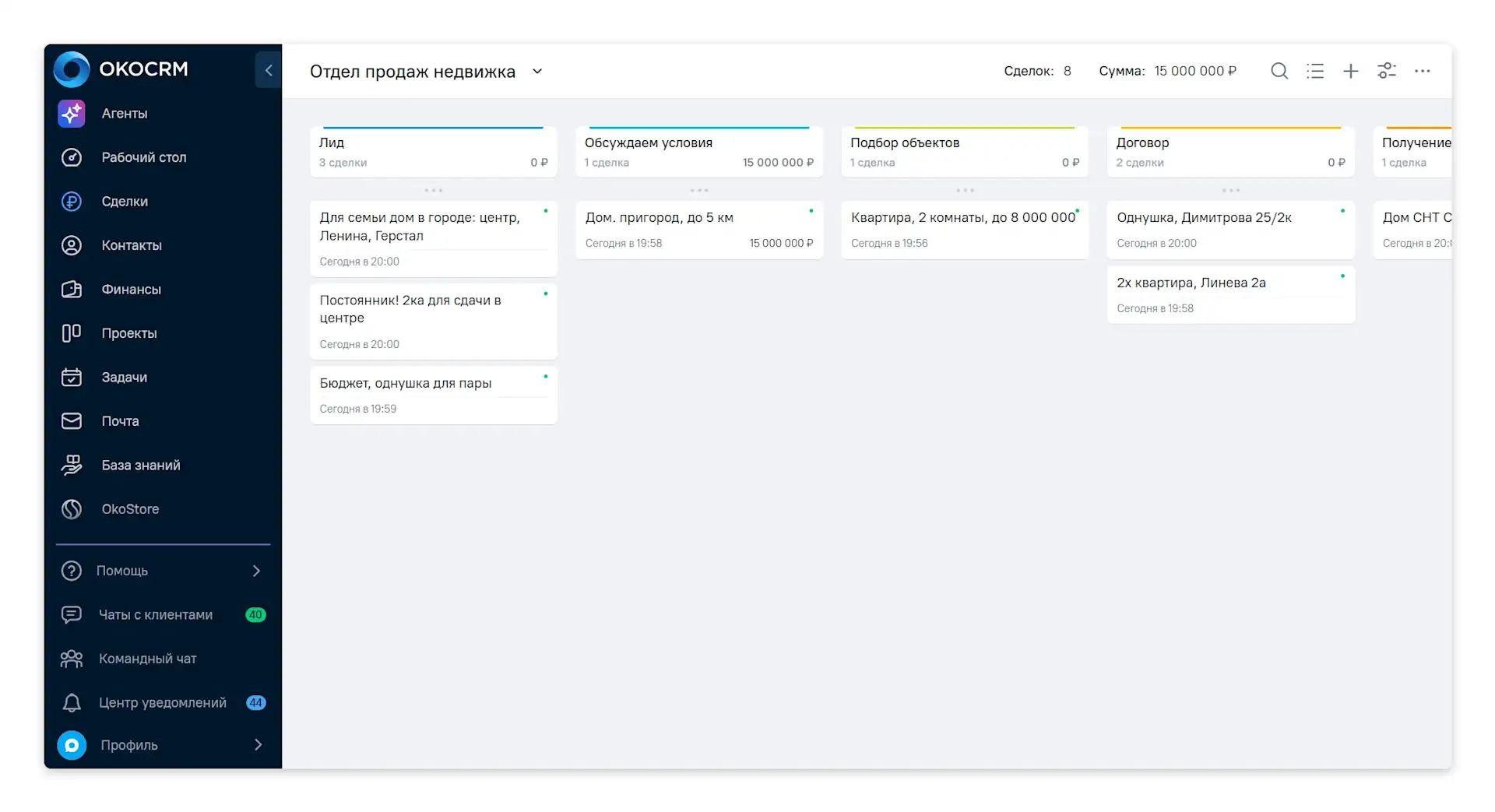
Task: Add a new deal with plus icon
Action: [x=1350, y=71]
